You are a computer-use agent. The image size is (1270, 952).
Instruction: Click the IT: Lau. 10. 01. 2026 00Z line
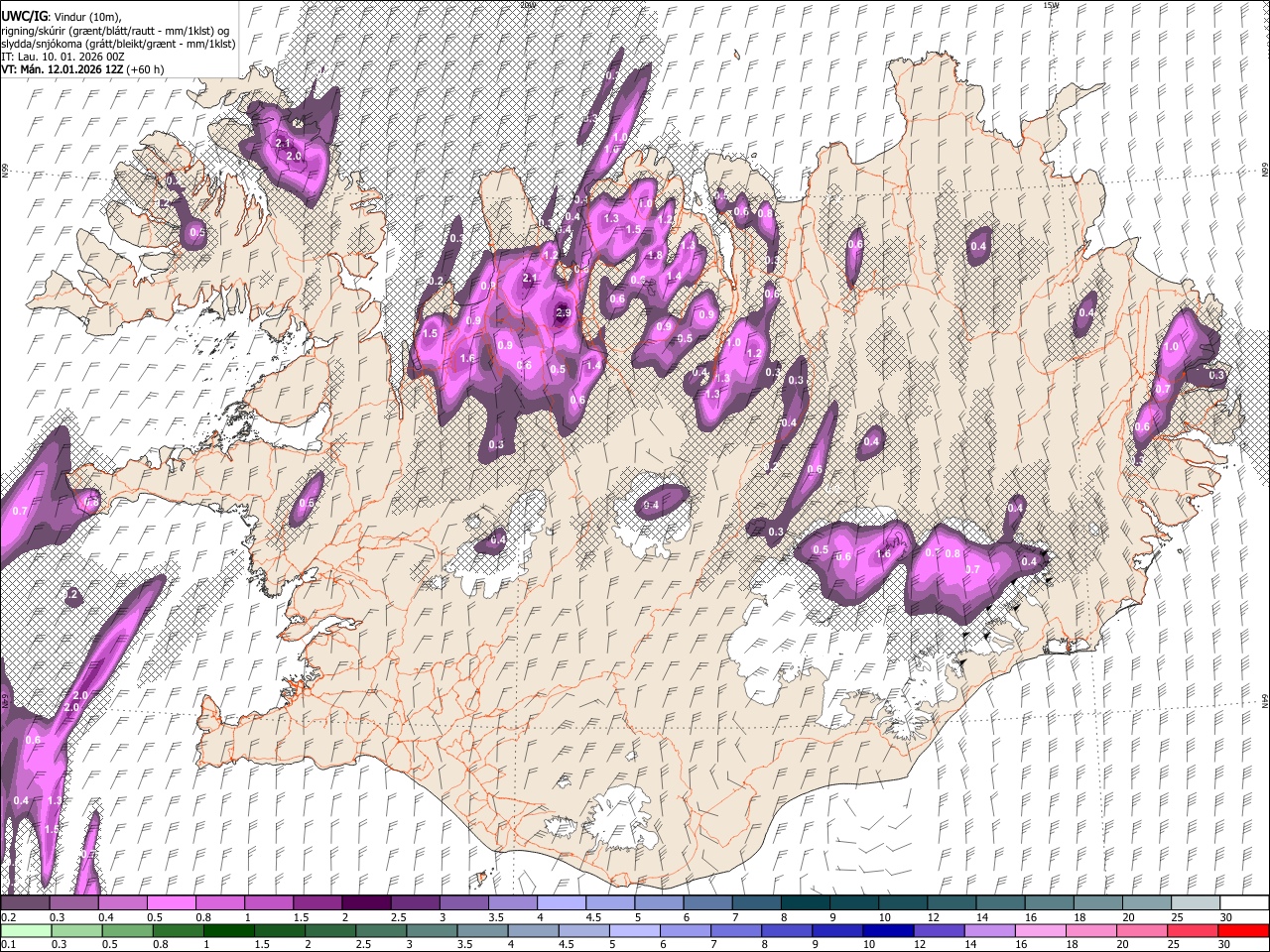(x=63, y=57)
